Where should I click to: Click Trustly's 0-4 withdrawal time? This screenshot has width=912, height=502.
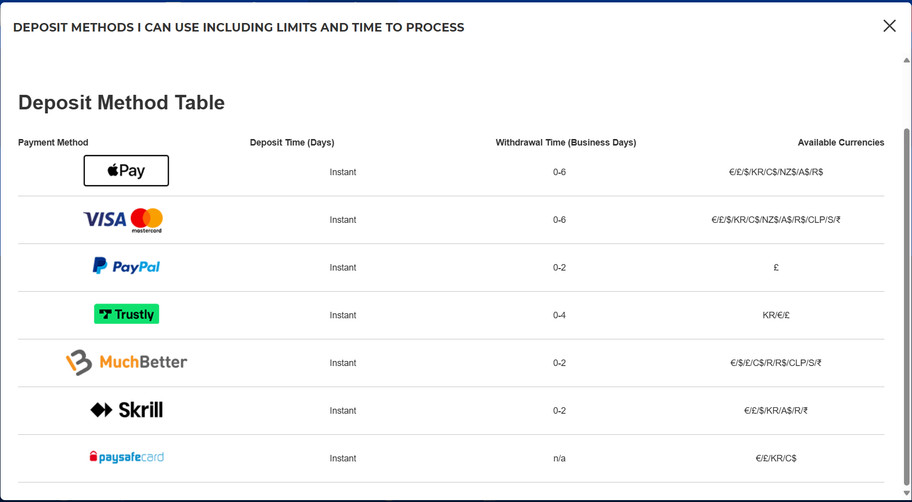[x=559, y=315]
